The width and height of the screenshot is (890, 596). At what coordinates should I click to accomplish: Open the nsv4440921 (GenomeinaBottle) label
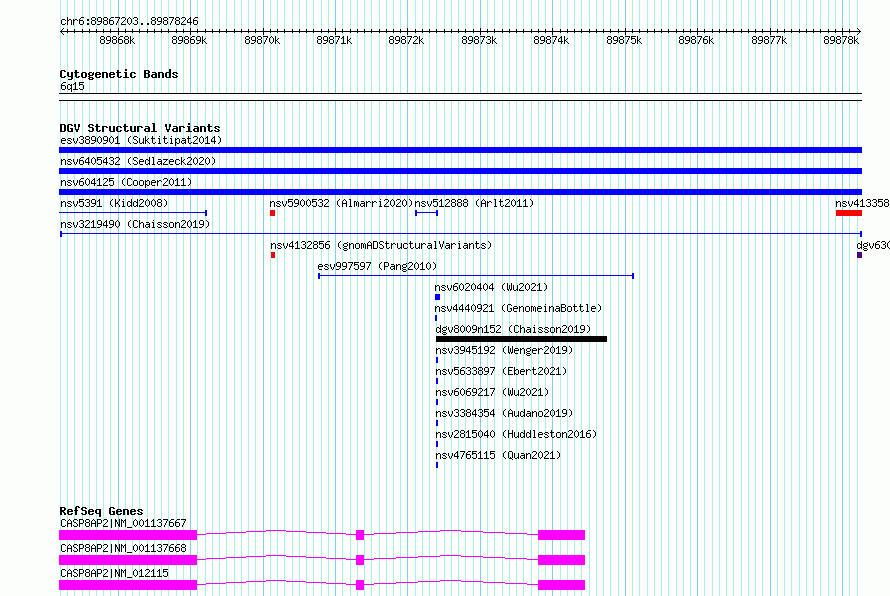tap(518, 308)
